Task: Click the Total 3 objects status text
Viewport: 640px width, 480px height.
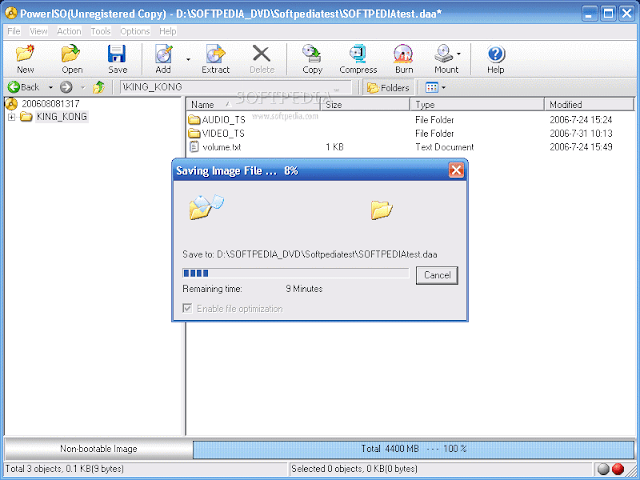Action: pyautogui.click(x=64, y=469)
